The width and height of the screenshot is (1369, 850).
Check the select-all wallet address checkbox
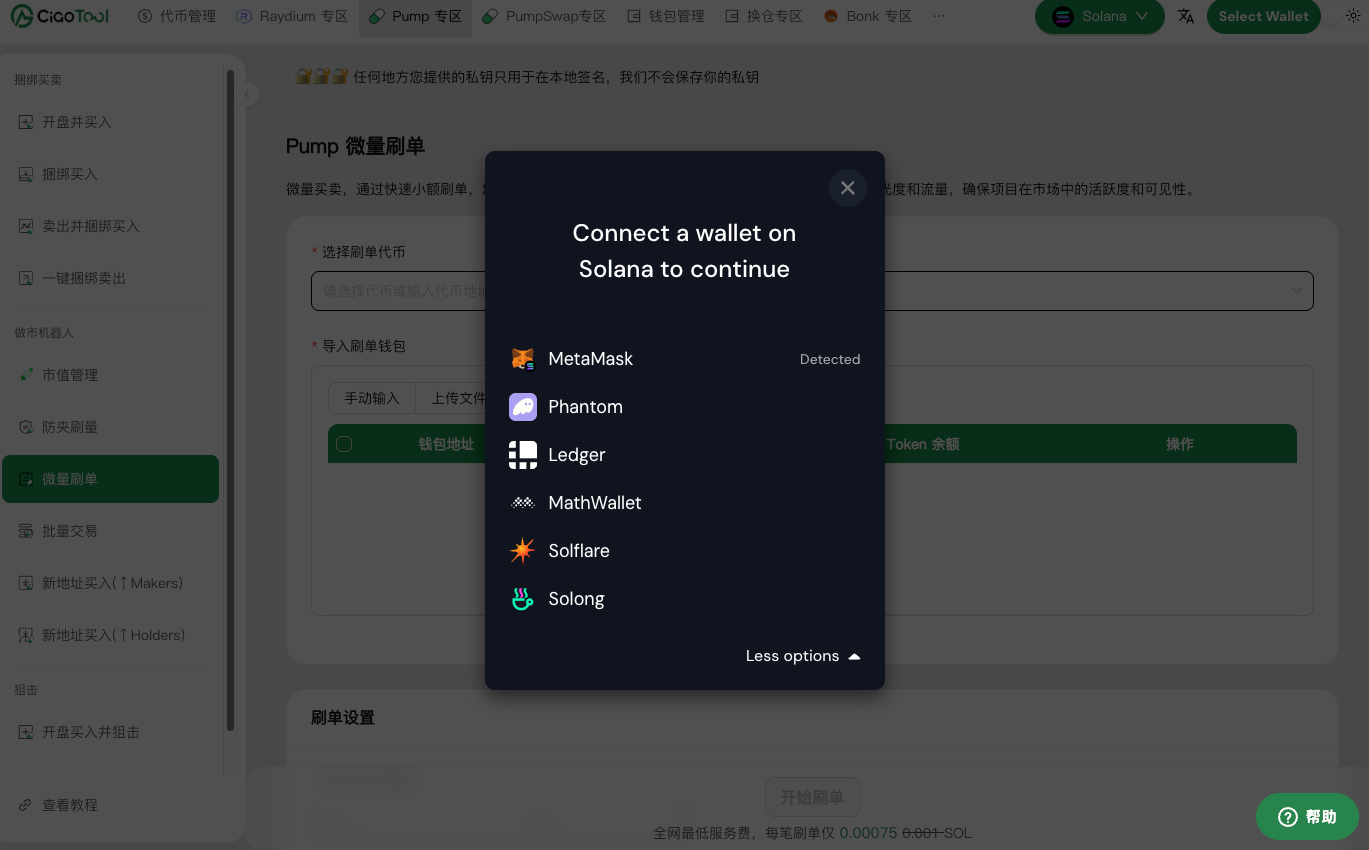pos(344,444)
